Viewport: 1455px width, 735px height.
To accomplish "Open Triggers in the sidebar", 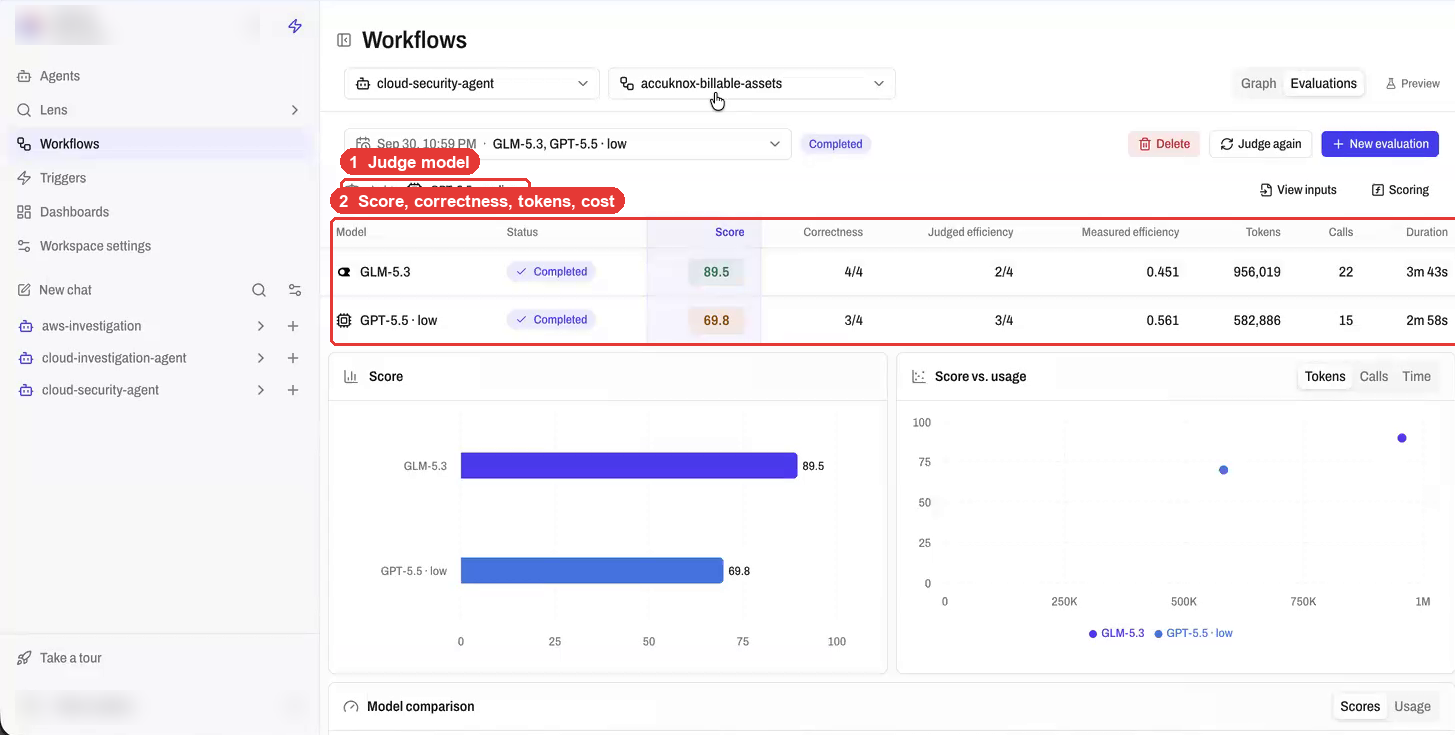I will (160, 178).
